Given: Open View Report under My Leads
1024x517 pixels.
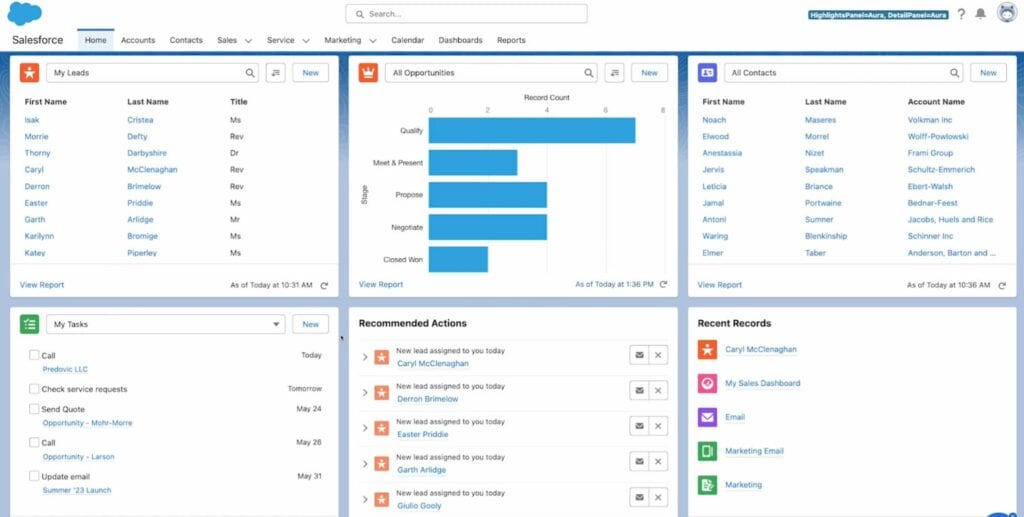Looking at the screenshot, I should 42,285.
